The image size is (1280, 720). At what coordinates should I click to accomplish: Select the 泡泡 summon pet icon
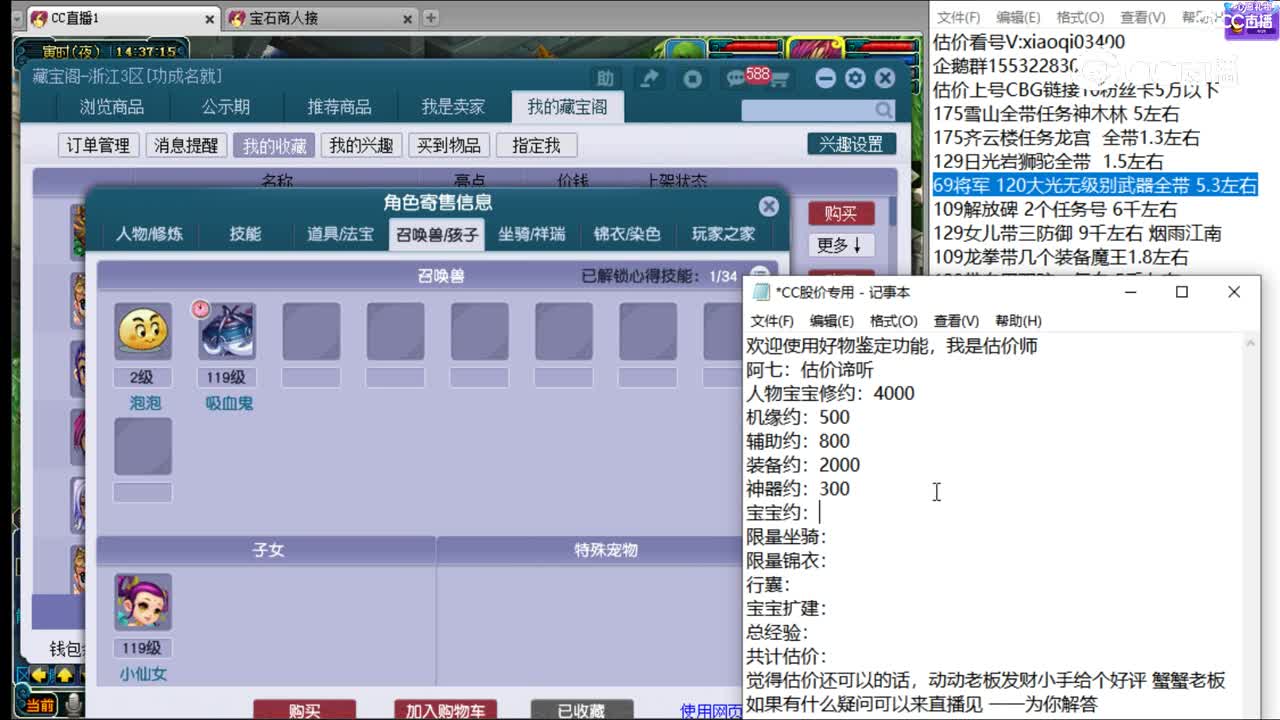point(143,332)
